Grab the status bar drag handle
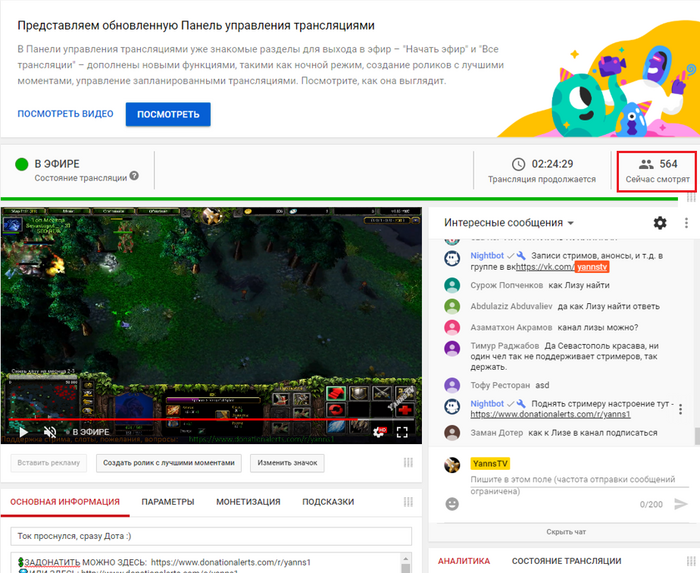Image resolution: width=700 pixels, height=573 pixels. click(691, 197)
